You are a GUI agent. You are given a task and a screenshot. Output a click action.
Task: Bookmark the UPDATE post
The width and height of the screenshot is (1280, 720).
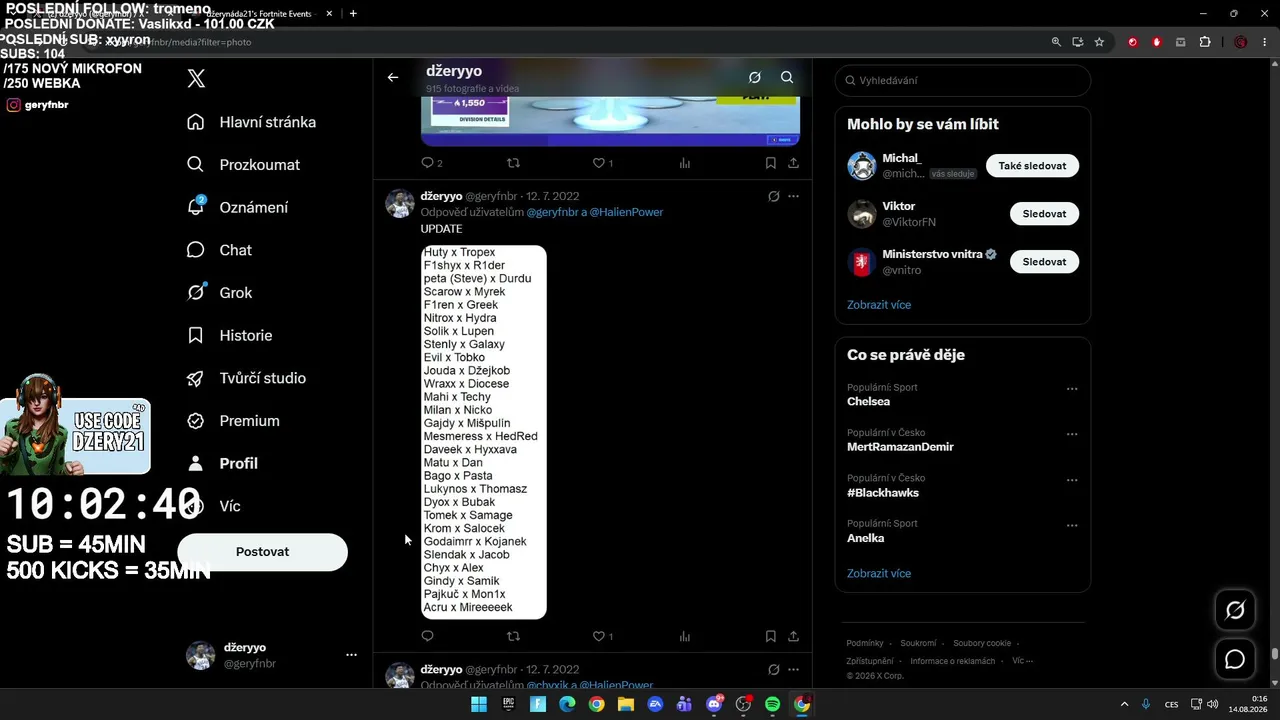click(771, 636)
